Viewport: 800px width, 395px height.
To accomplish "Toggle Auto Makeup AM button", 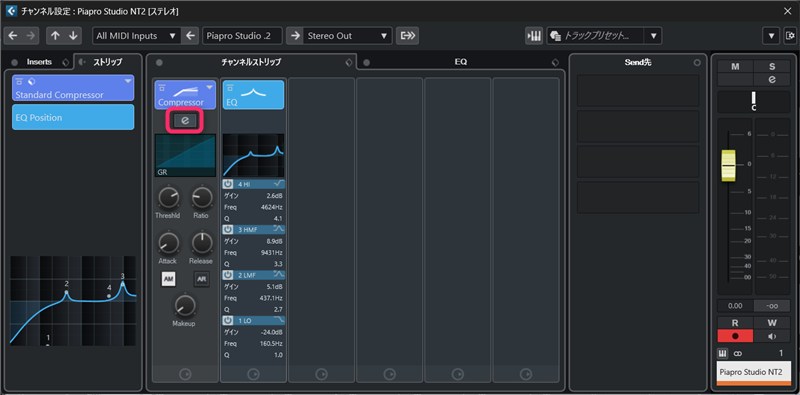I will [x=168, y=279].
